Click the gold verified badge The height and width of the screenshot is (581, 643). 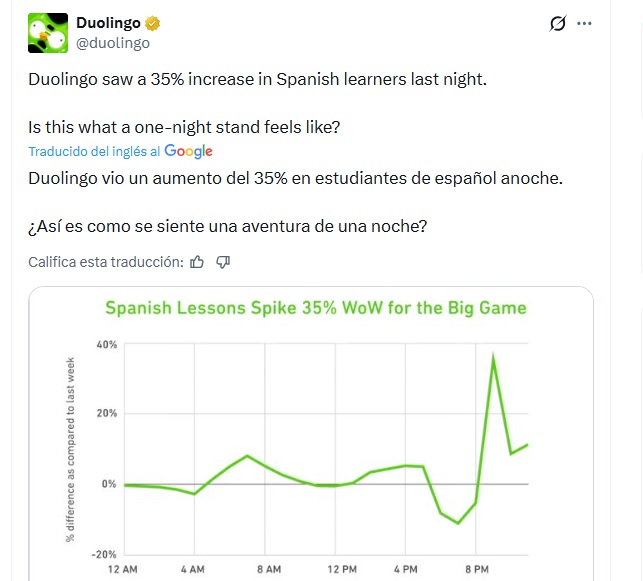154,24
